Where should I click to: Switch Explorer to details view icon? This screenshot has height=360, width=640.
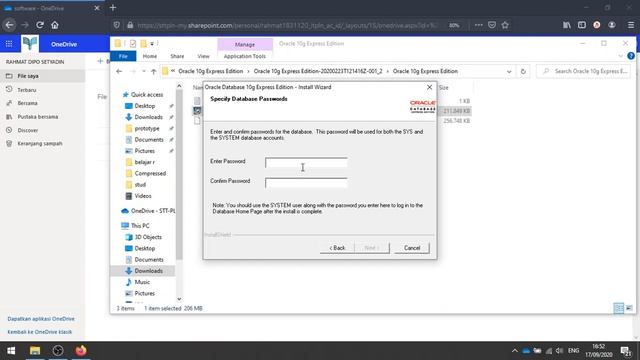619,308
